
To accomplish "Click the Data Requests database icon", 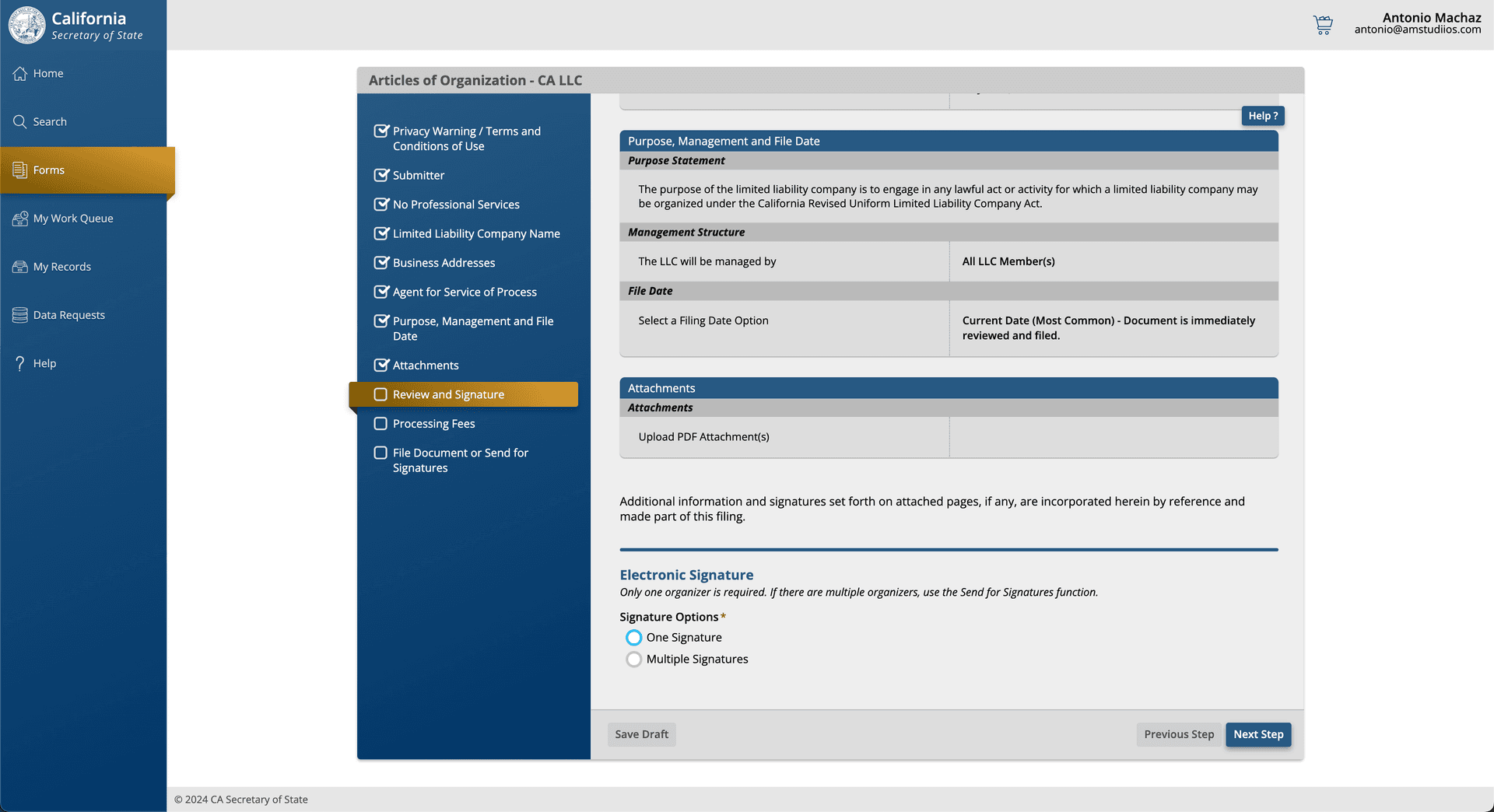I will point(20,315).
